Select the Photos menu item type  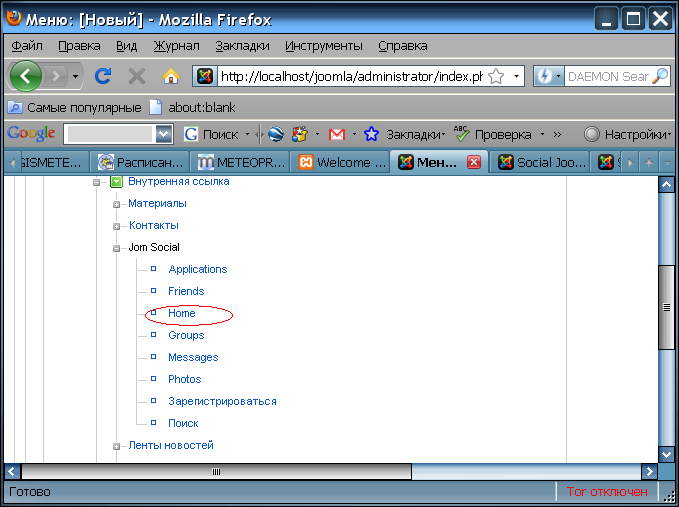coord(185,379)
